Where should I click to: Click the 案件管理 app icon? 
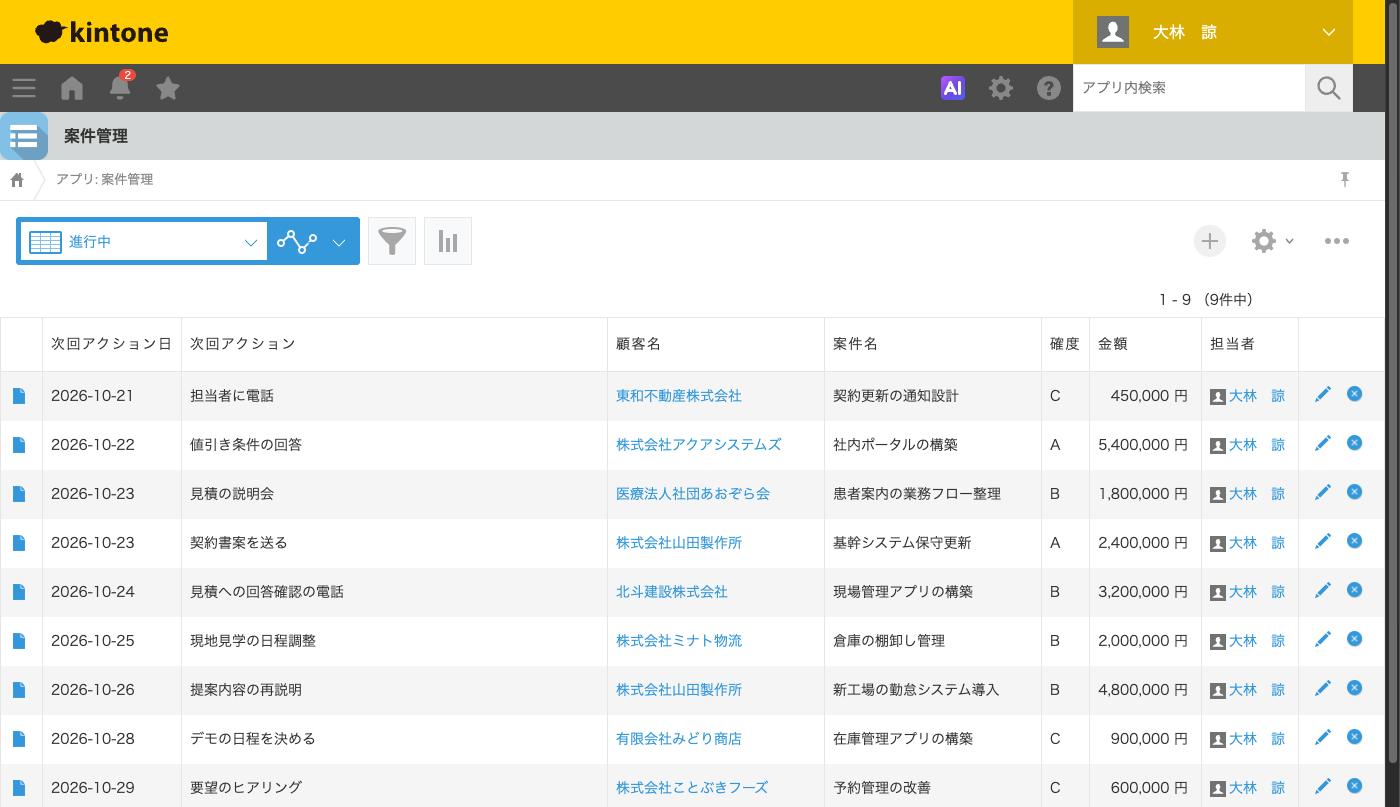pos(24,136)
